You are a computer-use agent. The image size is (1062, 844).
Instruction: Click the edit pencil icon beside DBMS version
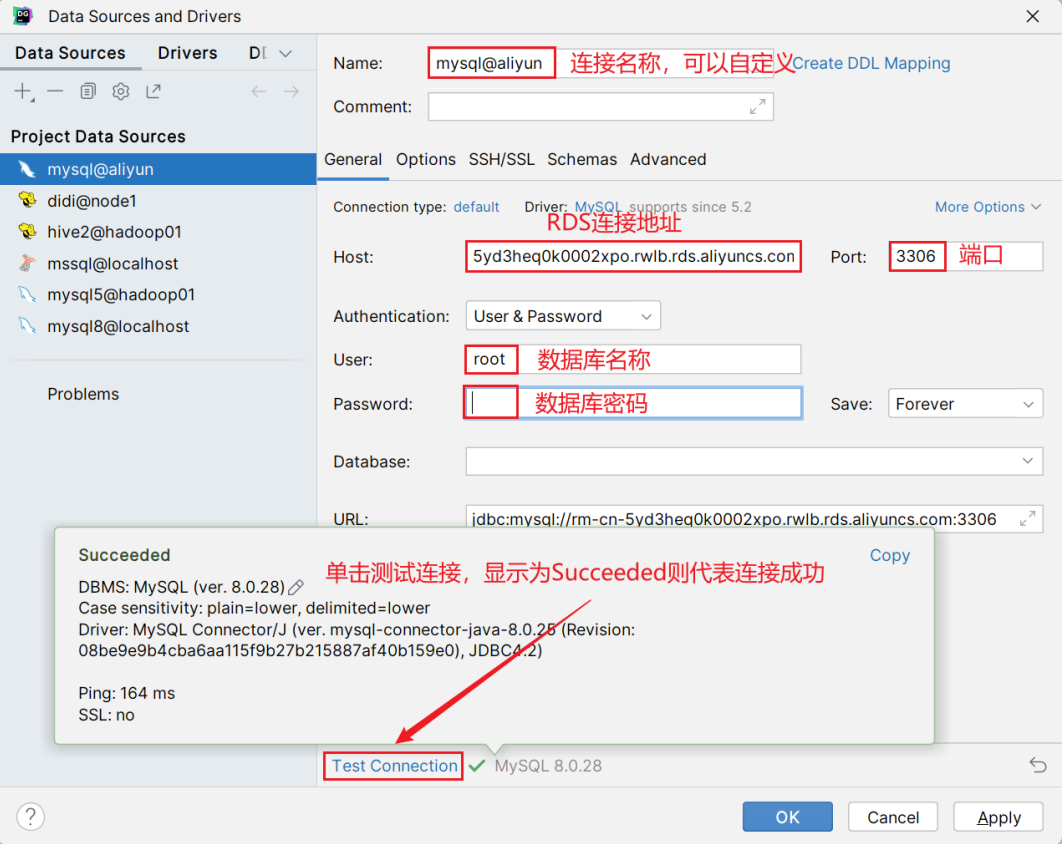296,587
